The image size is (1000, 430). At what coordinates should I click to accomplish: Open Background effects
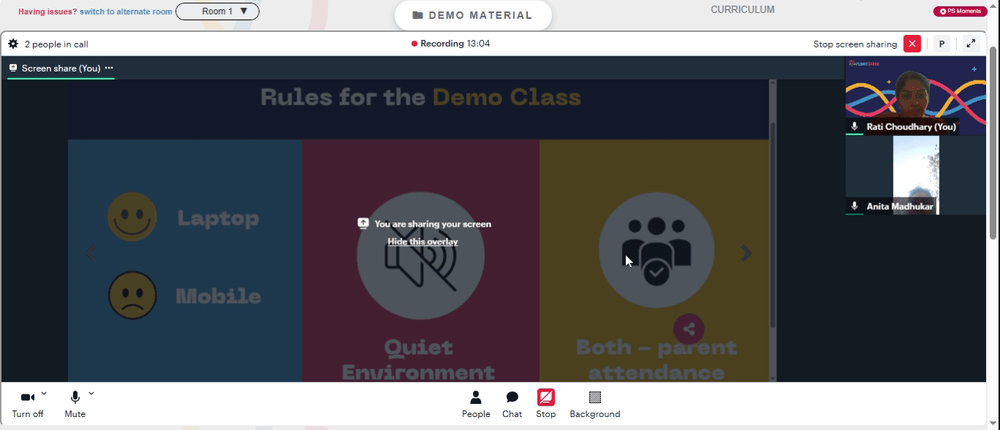click(x=595, y=404)
